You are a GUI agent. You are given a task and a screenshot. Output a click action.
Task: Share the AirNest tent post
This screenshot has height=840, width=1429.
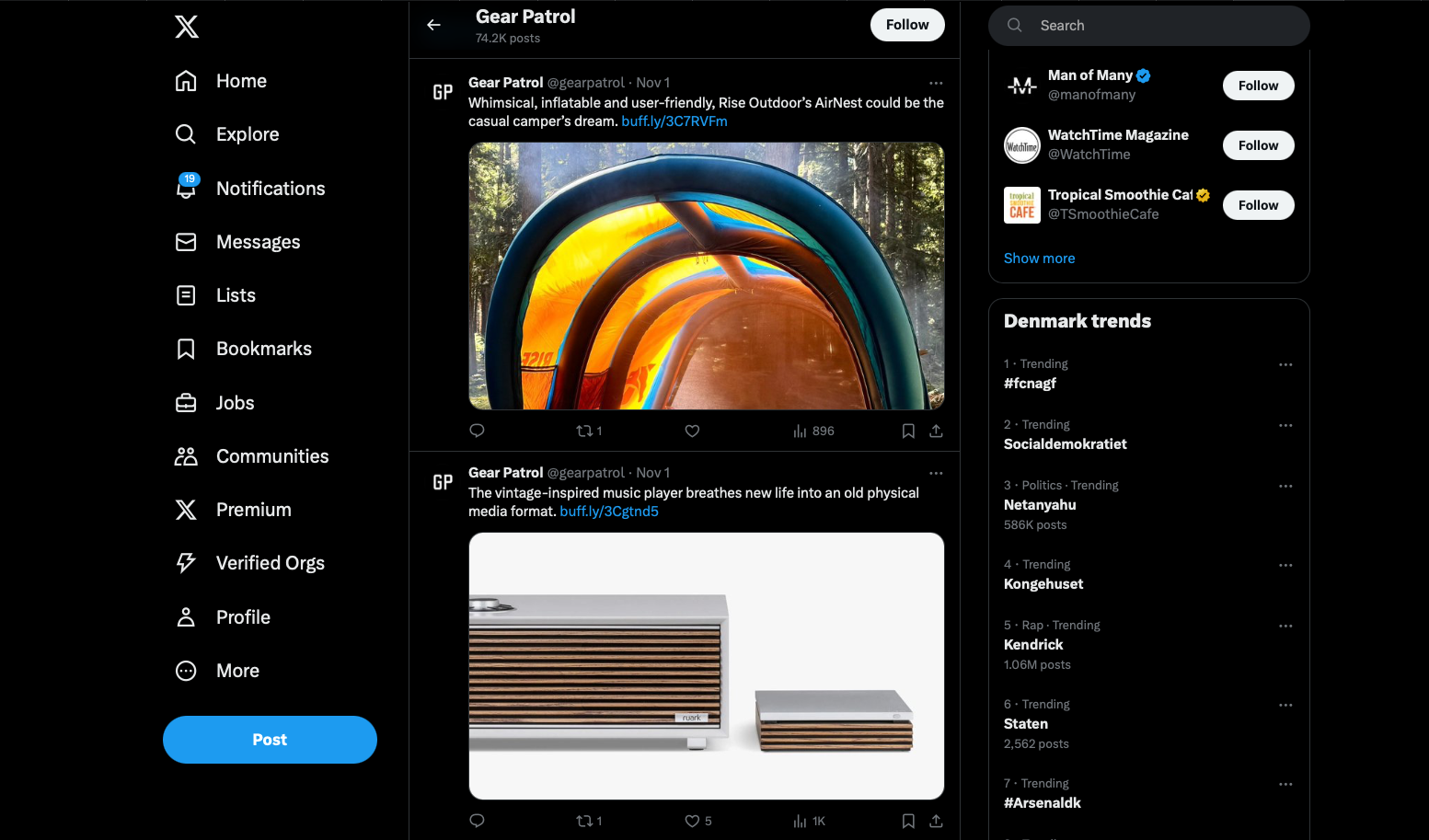(936, 431)
